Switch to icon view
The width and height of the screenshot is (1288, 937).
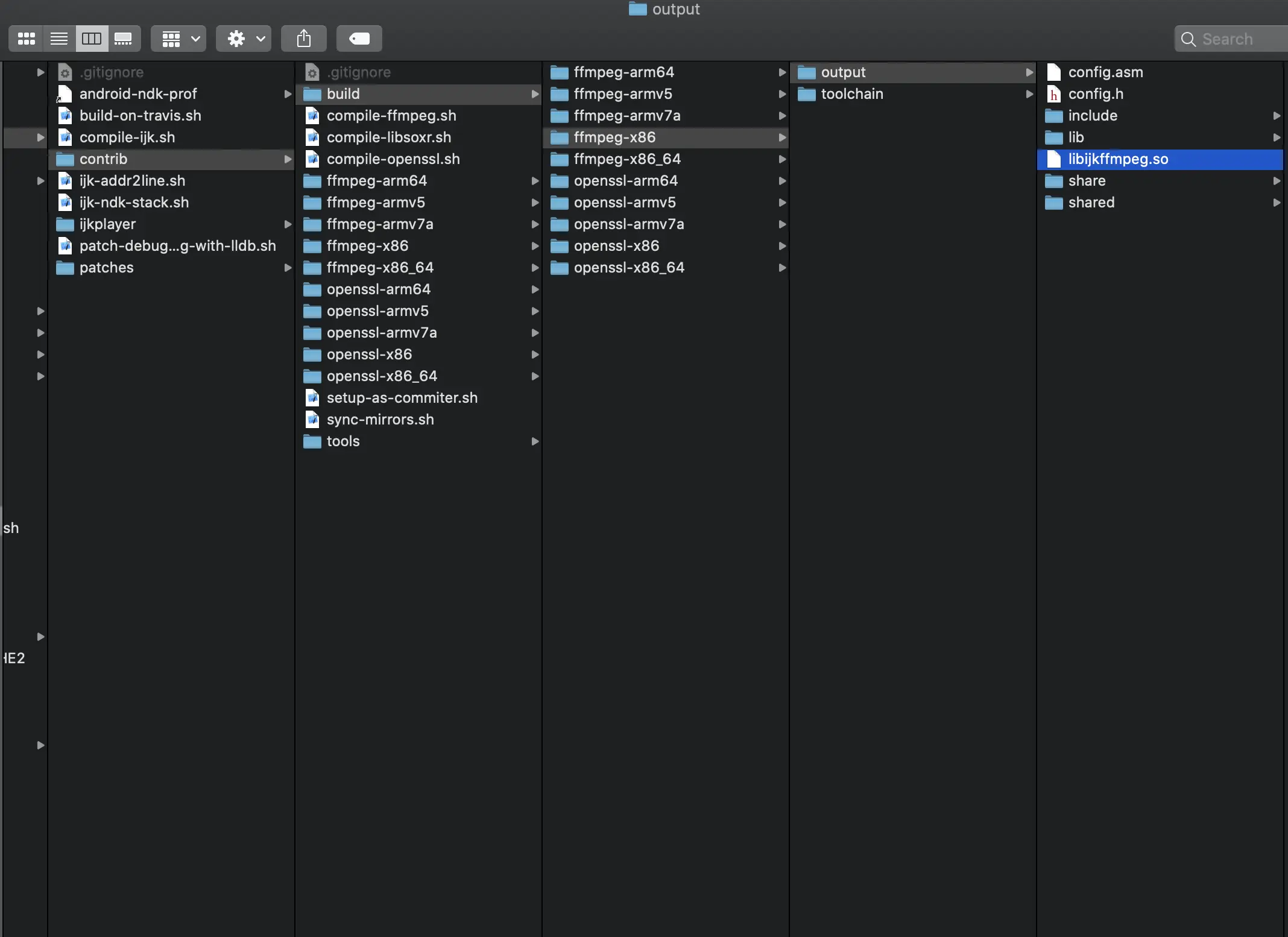[26, 39]
